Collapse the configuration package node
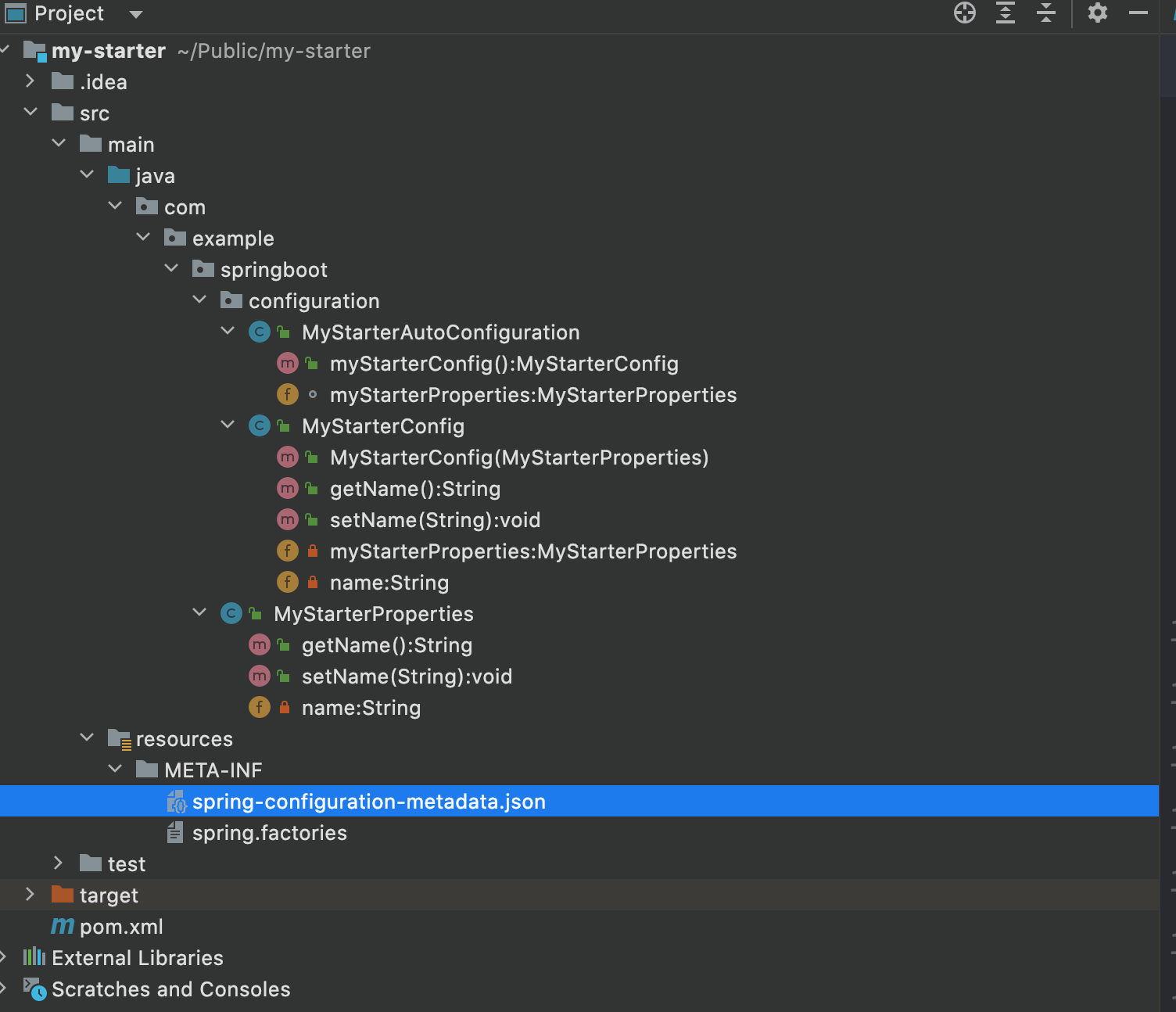This screenshot has width=1176, height=1012. click(x=199, y=300)
